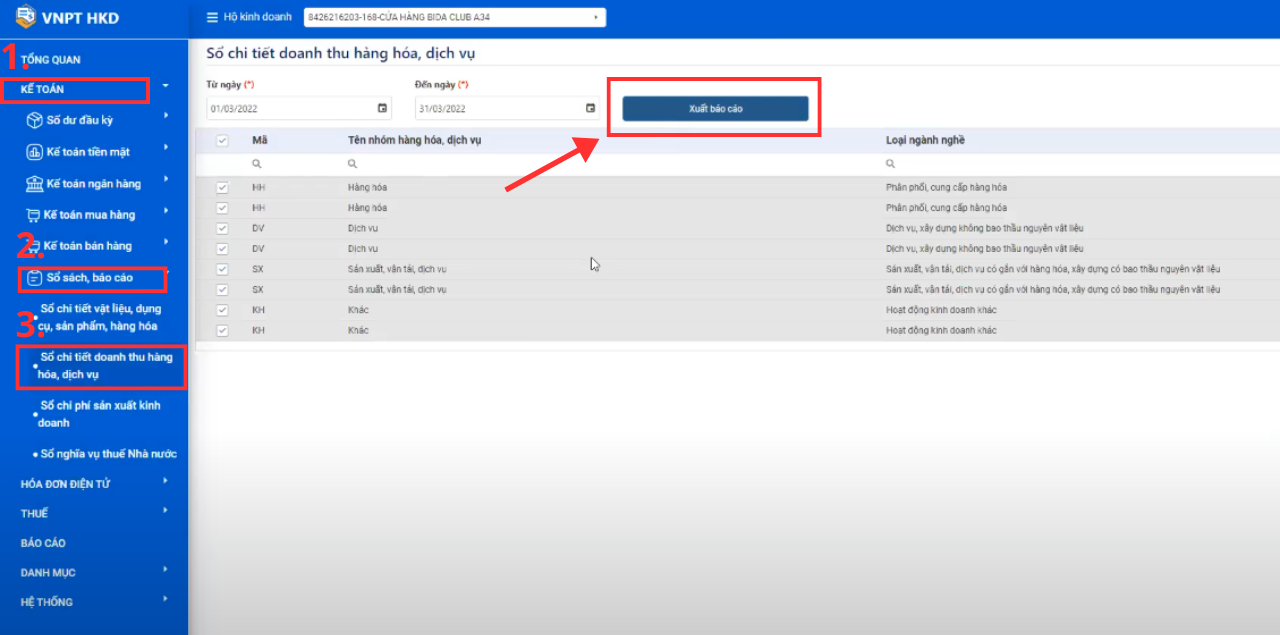Image resolution: width=1280 pixels, height=635 pixels.
Task: Open the Đến ngày calendar picker icon
Action: pos(590,108)
